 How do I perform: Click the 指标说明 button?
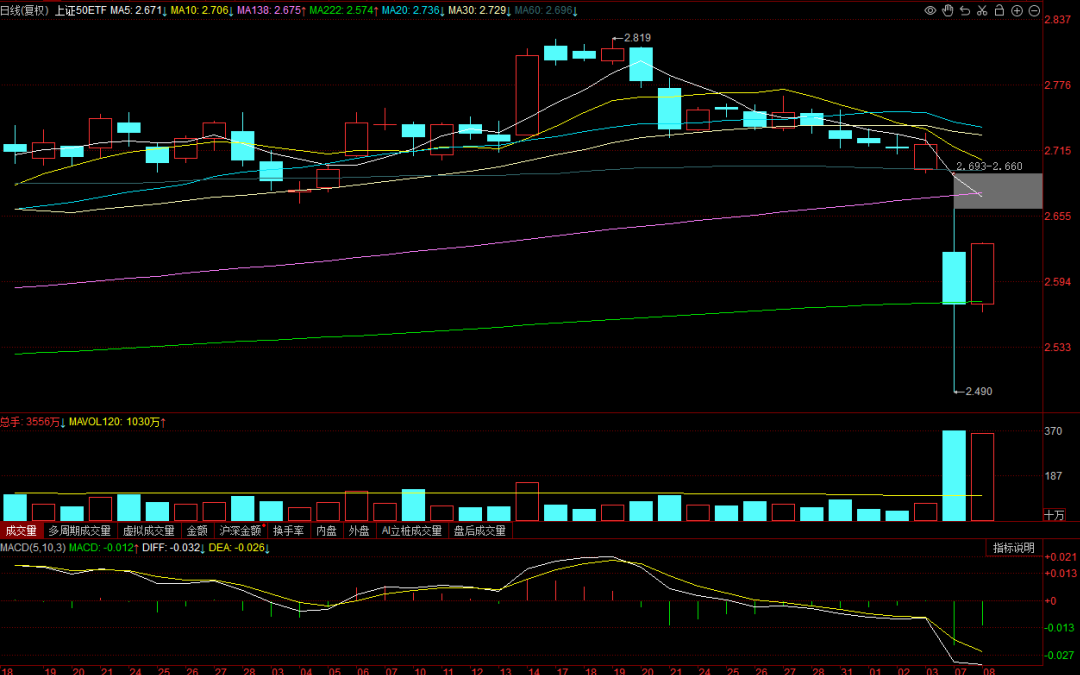[1013, 548]
